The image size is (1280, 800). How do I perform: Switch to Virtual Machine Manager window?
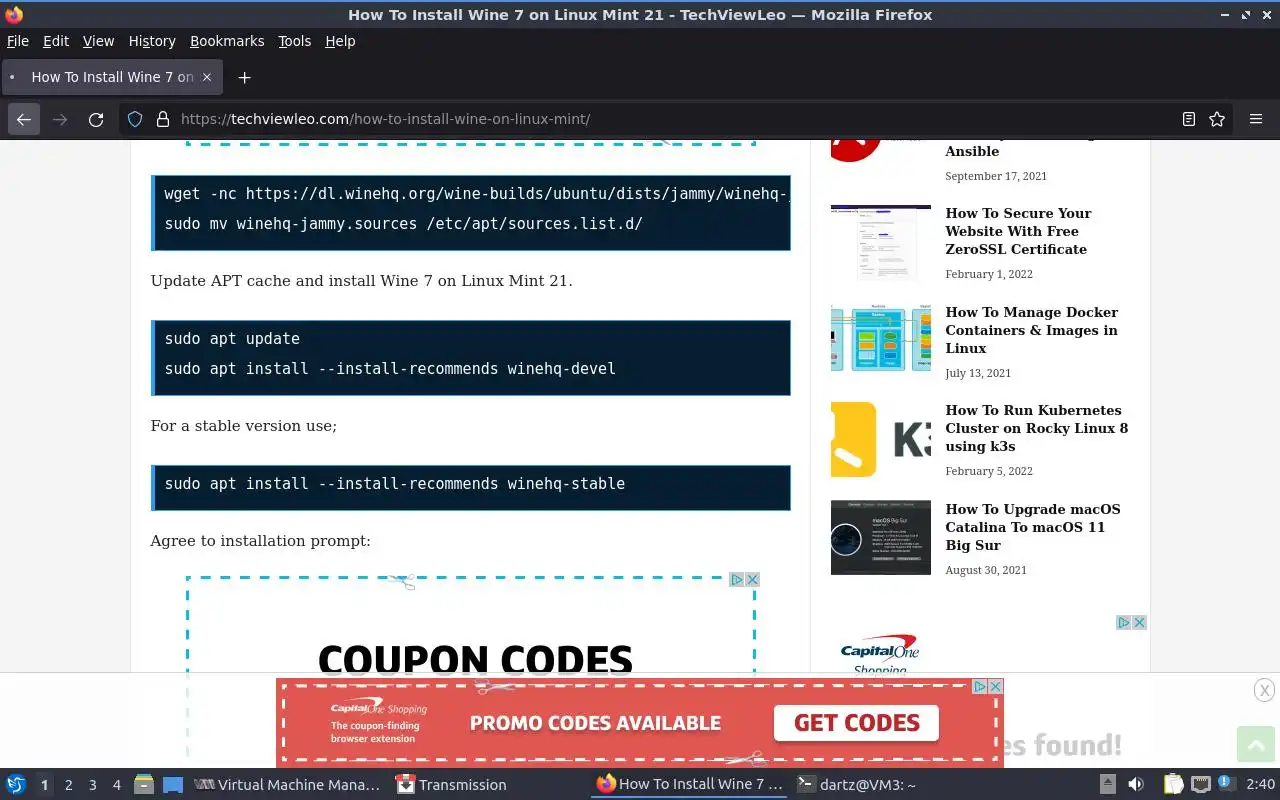[287, 785]
